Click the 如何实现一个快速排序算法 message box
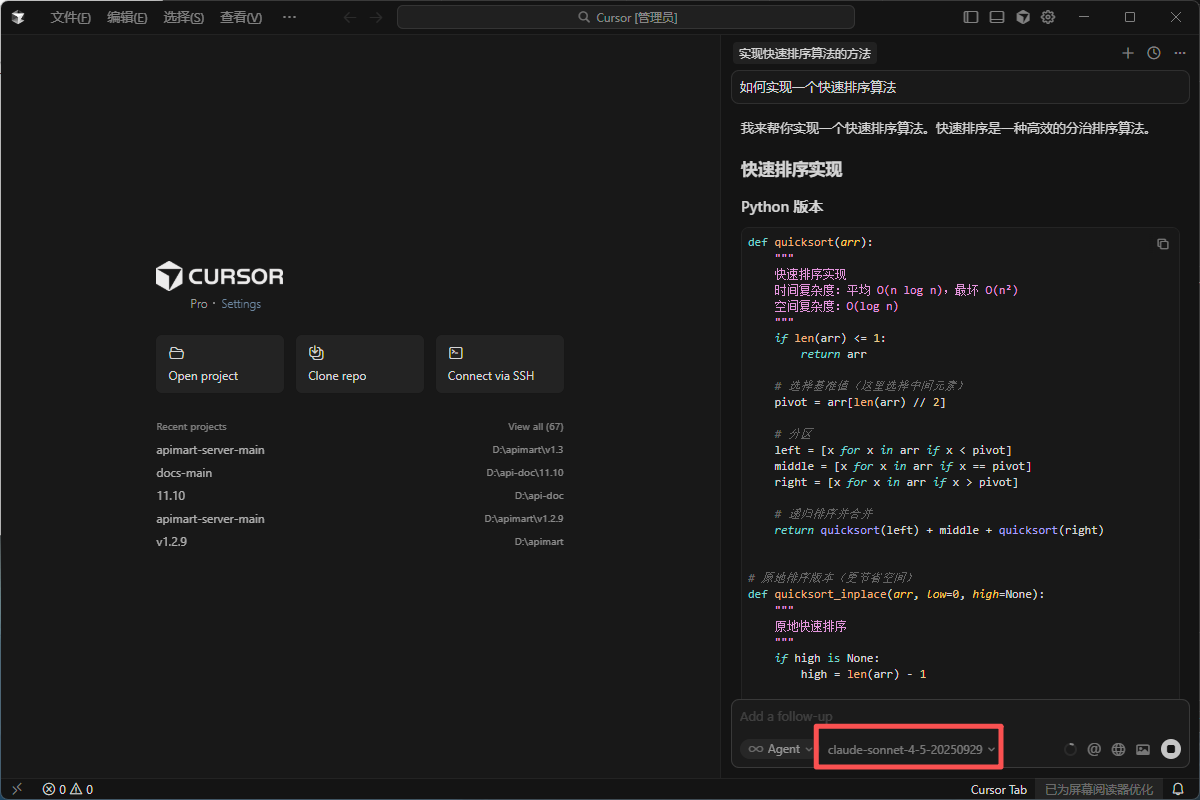Viewport: 1200px width, 800px height. 960,87
